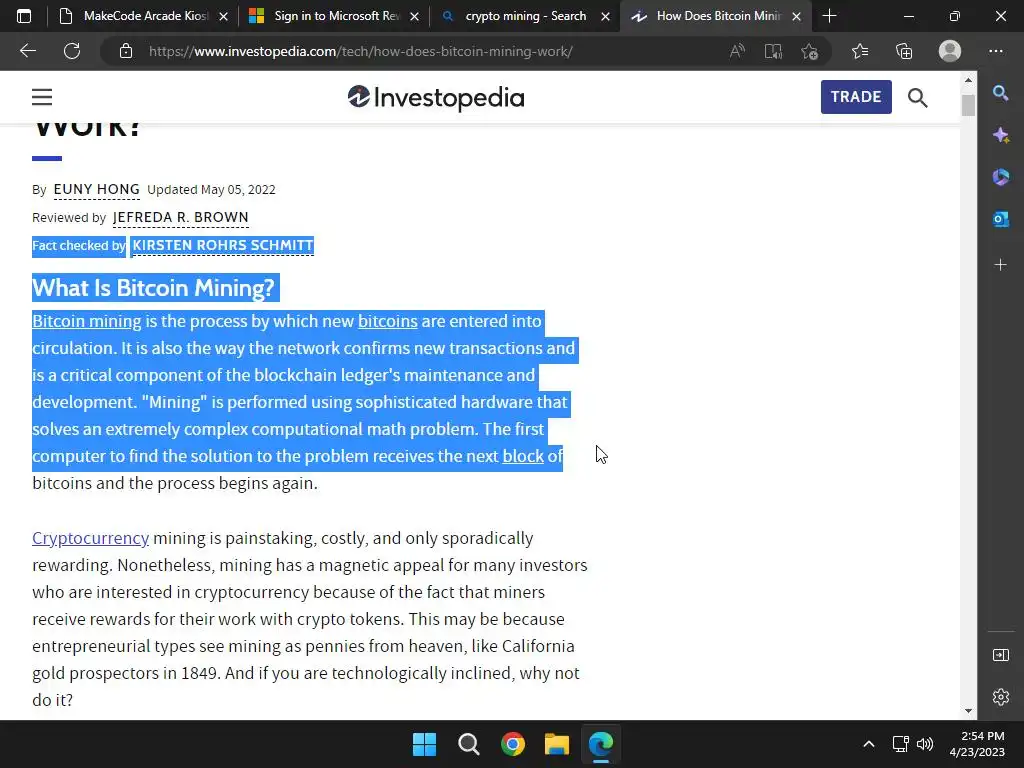Hide the sidebar toggle icon

(1000, 655)
